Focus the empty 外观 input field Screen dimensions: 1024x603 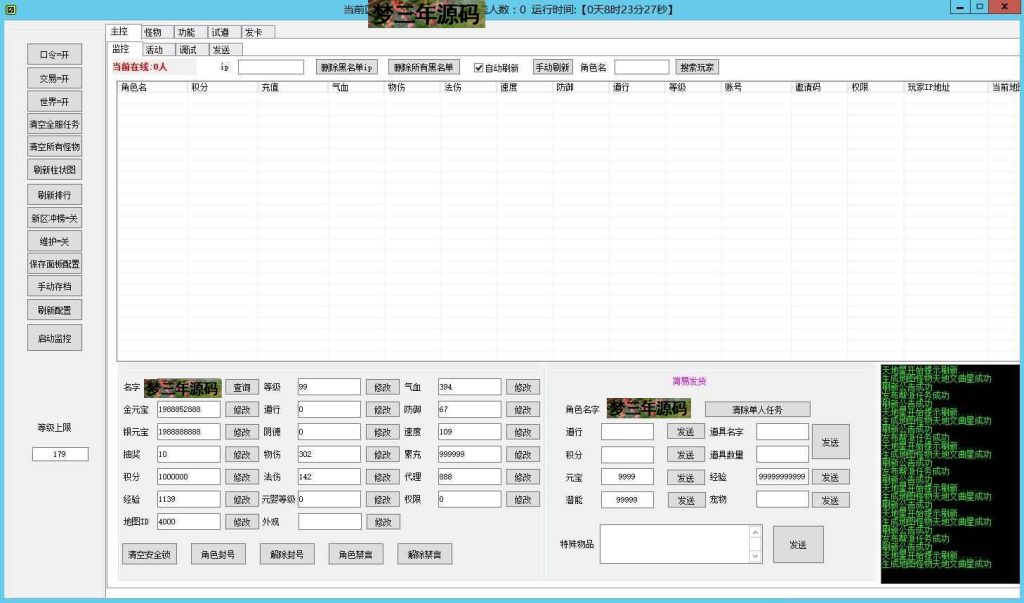[330, 521]
